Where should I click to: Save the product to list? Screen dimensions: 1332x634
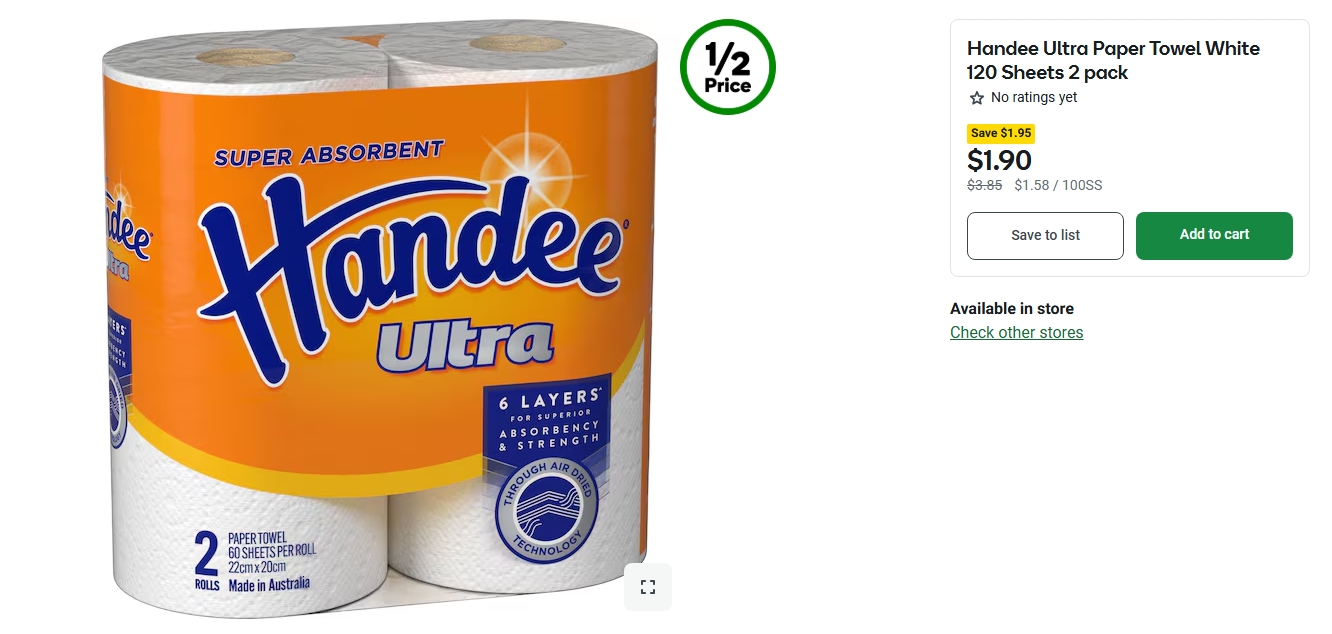[1045, 235]
